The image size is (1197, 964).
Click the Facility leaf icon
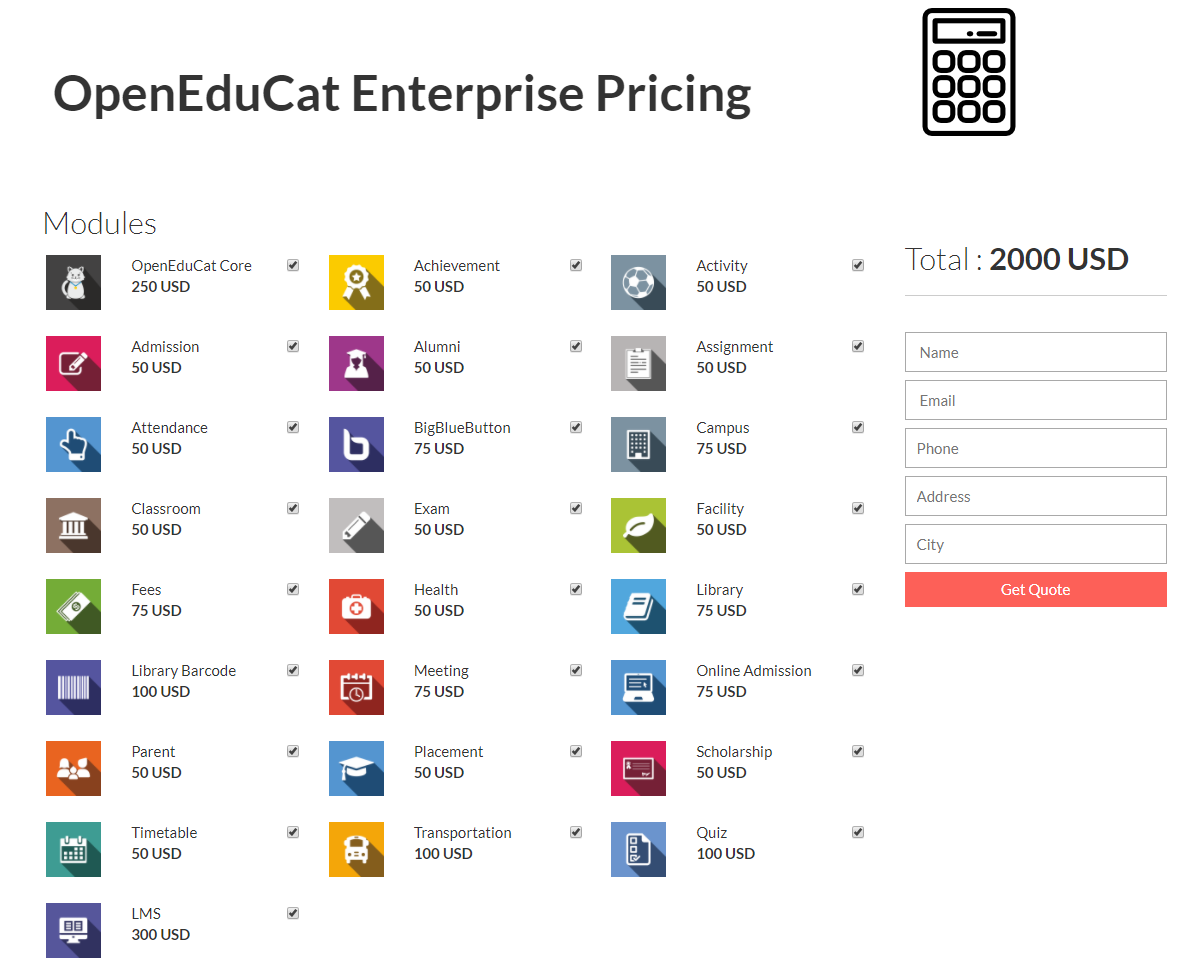click(x=638, y=525)
